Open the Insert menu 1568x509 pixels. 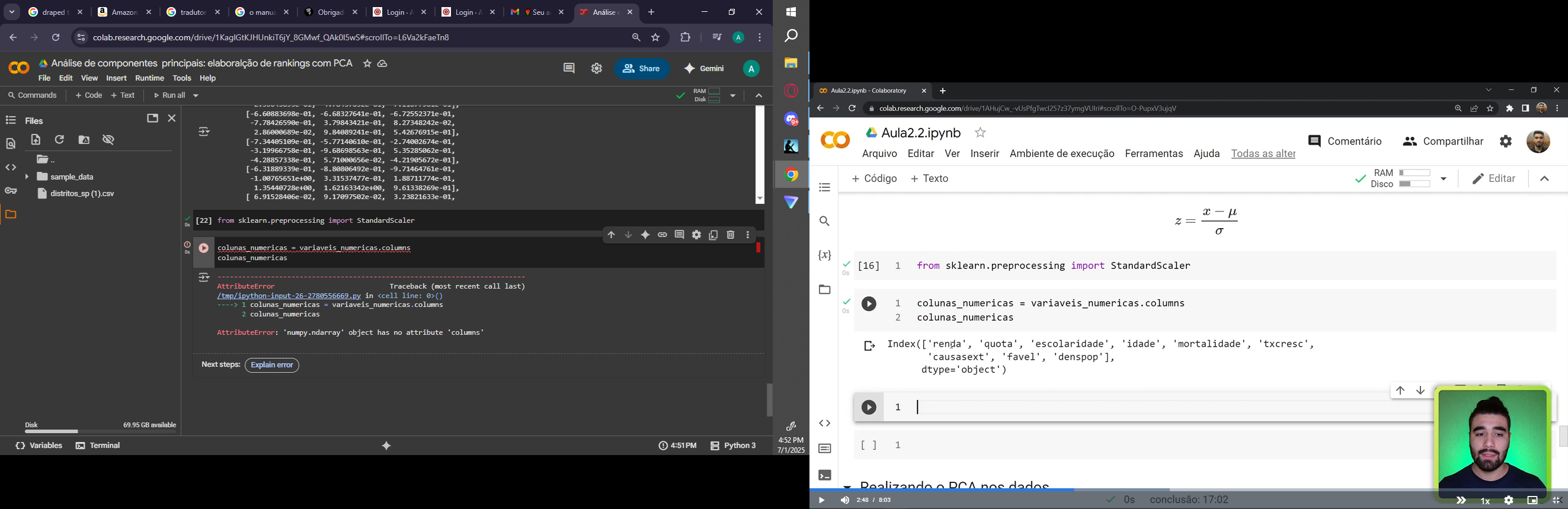click(116, 79)
